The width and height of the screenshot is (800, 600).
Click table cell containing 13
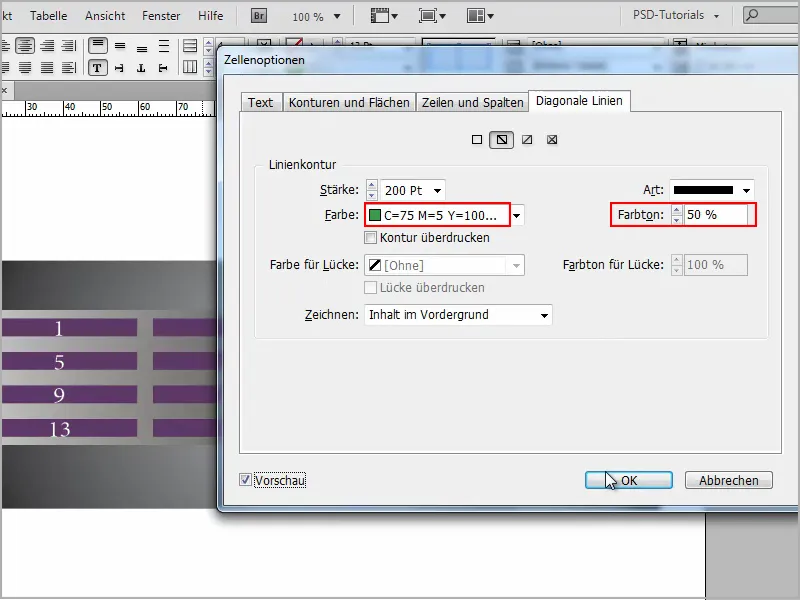(69, 428)
